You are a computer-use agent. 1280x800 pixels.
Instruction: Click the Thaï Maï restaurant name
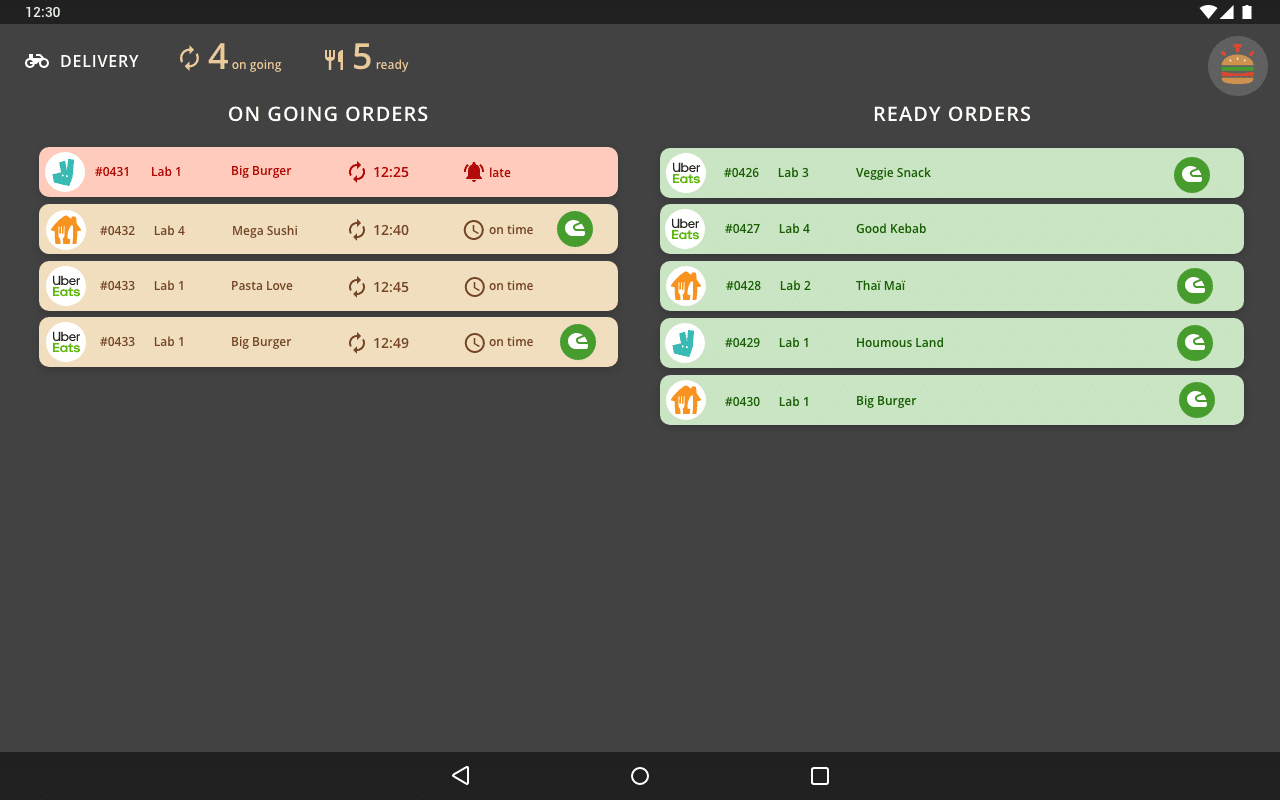tap(880, 286)
